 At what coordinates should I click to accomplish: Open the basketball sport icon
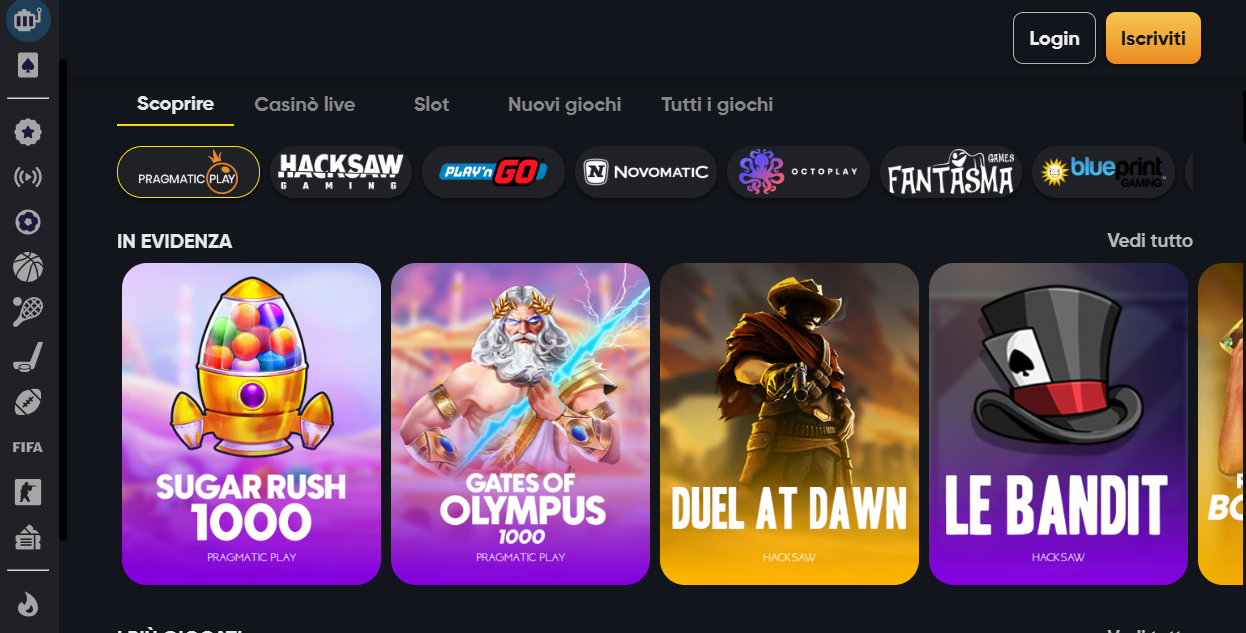tap(29, 266)
